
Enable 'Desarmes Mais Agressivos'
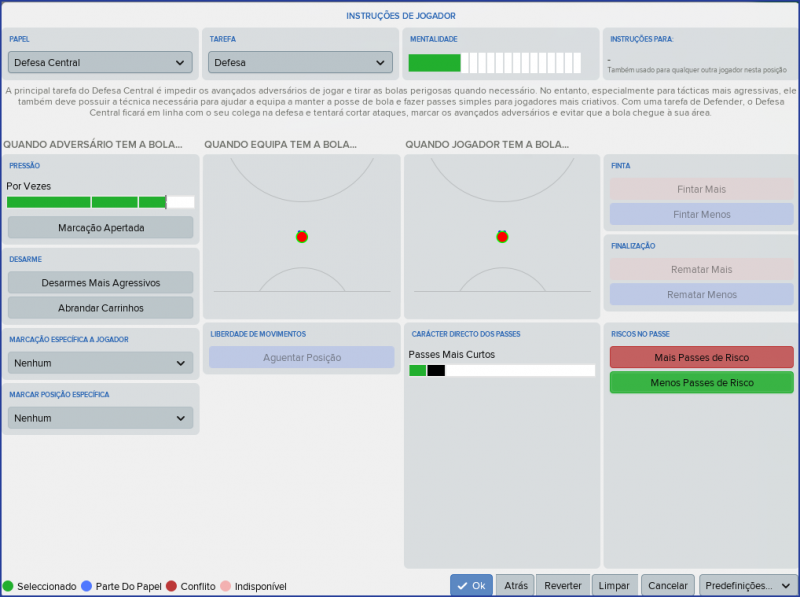pyautogui.click(x=100, y=282)
